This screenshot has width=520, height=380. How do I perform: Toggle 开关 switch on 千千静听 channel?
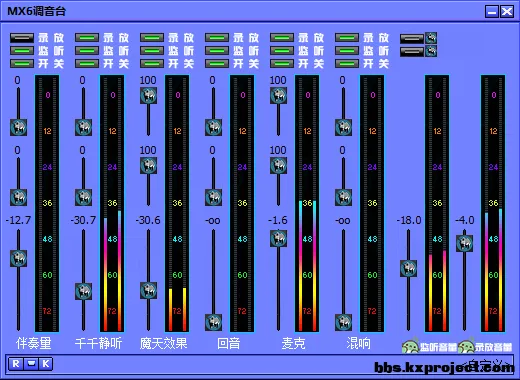(x=87, y=63)
